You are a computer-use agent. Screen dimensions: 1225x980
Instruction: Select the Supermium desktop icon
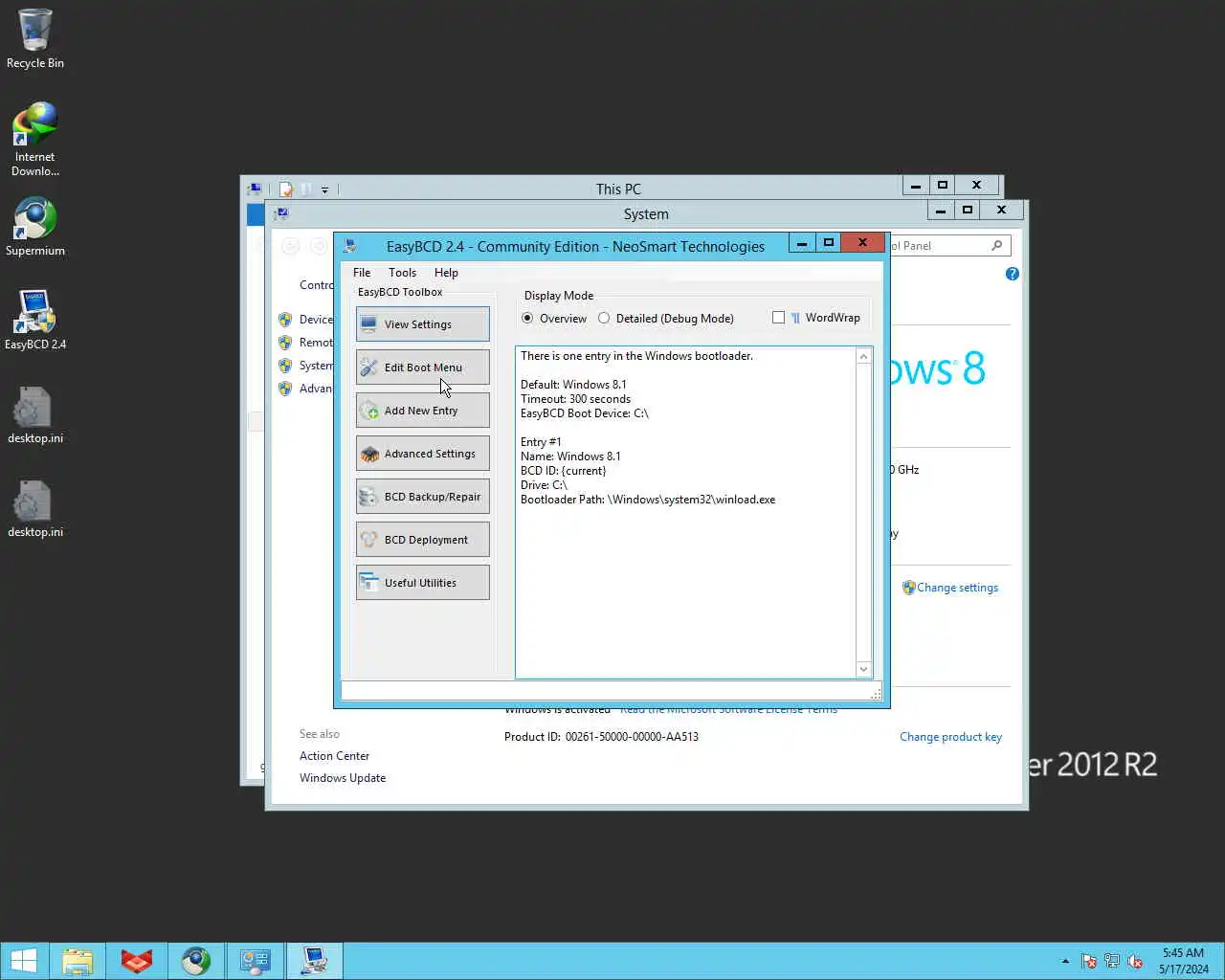coord(35,227)
